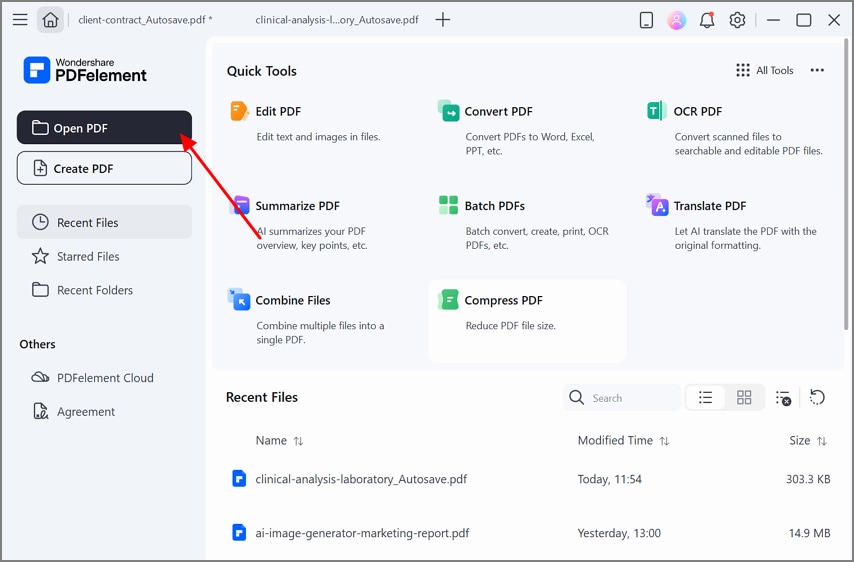Switch to grid thumbnail view
Image resolution: width=854 pixels, height=562 pixels.
(744, 398)
